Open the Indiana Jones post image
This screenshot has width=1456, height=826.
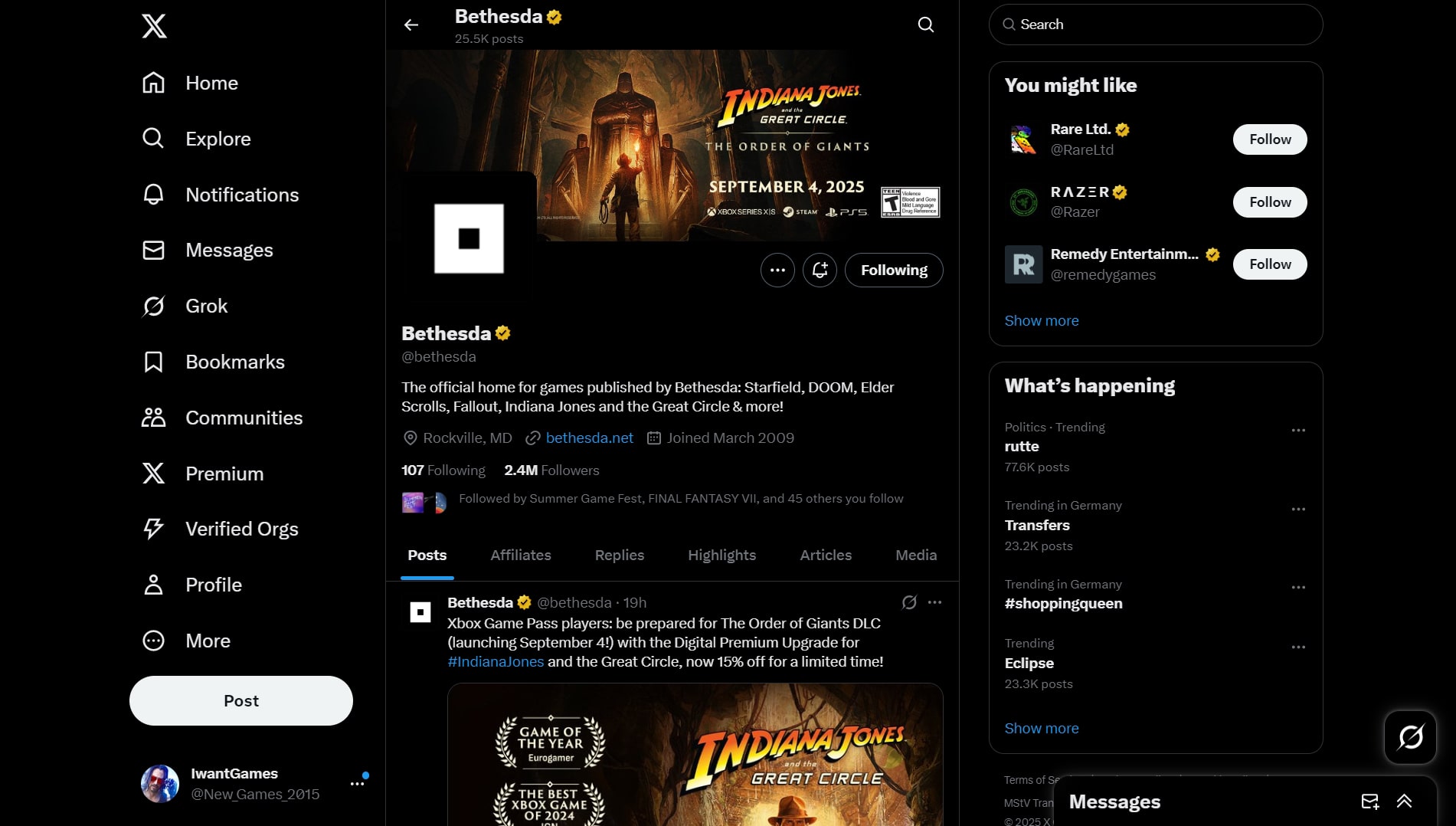(x=695, y=755)
